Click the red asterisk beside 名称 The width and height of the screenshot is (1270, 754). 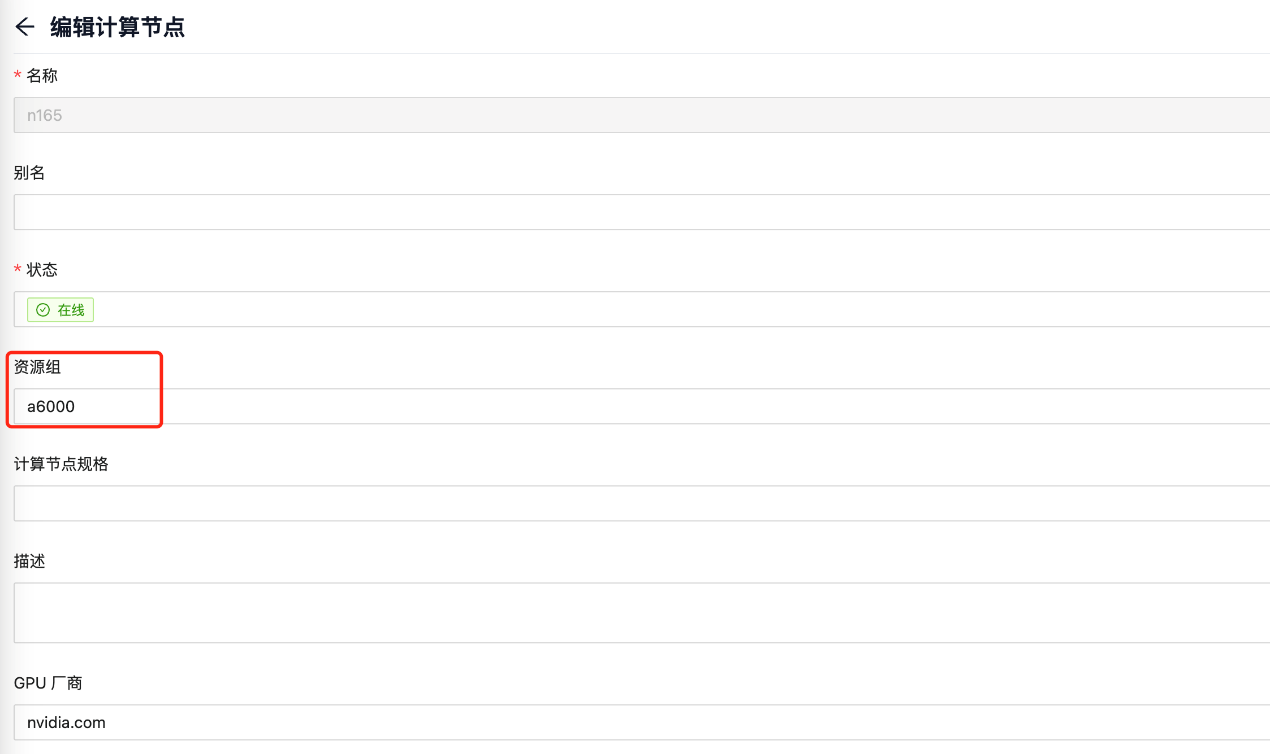17,76
